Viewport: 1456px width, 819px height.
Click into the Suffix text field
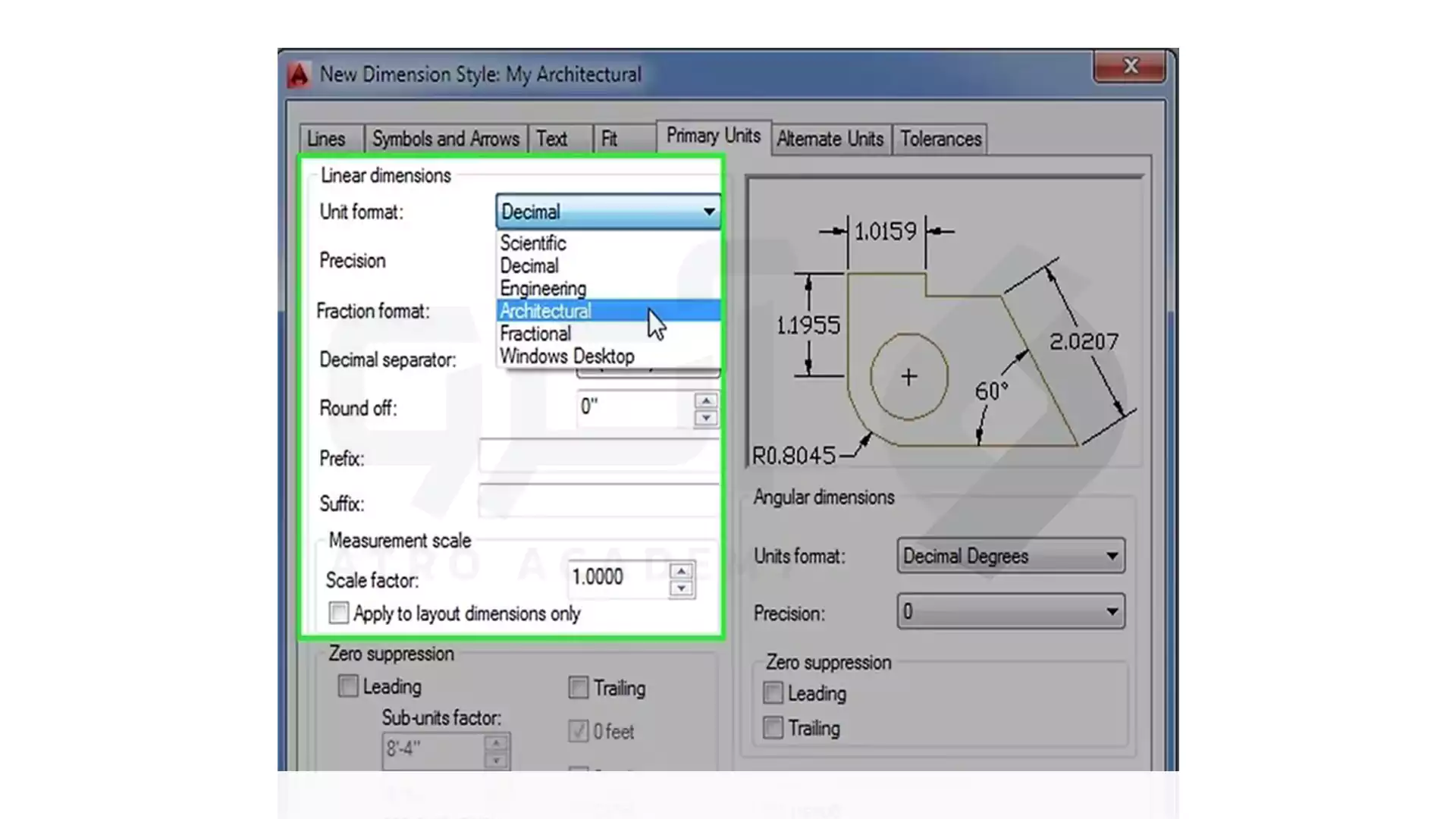(599, 501)
